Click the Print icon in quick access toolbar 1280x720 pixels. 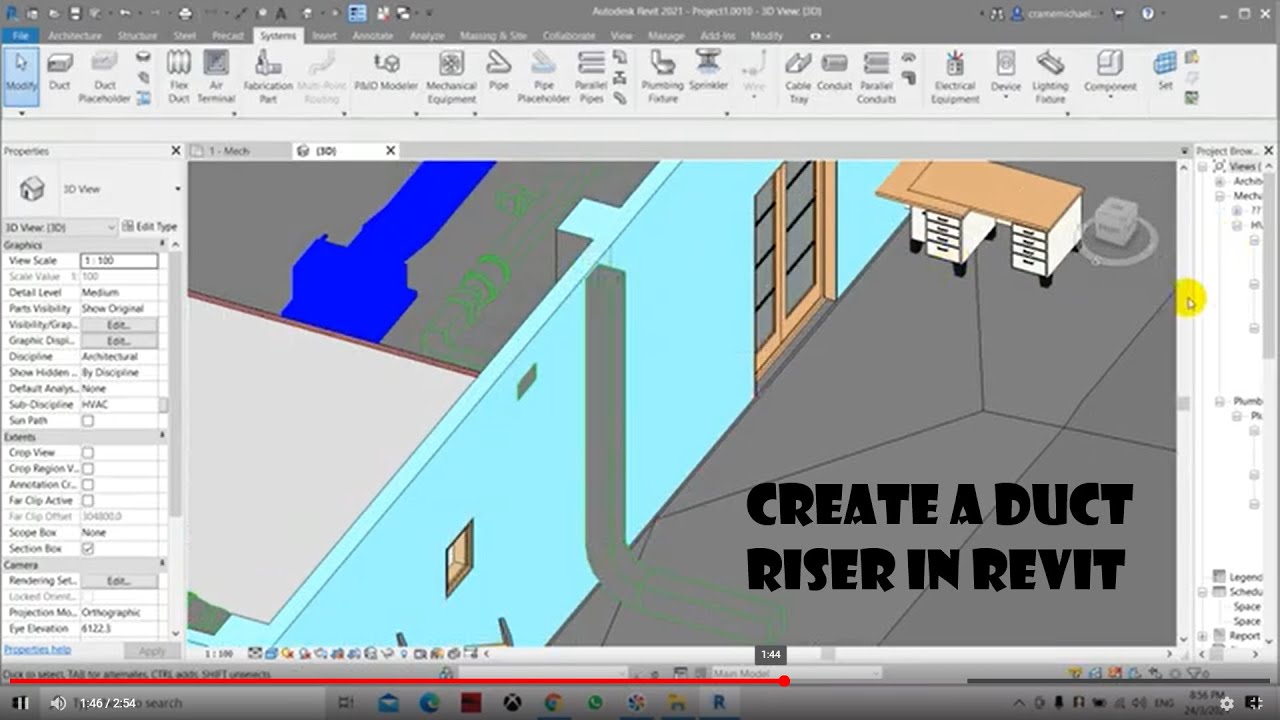pyautogui.click(x=185, y=14)
